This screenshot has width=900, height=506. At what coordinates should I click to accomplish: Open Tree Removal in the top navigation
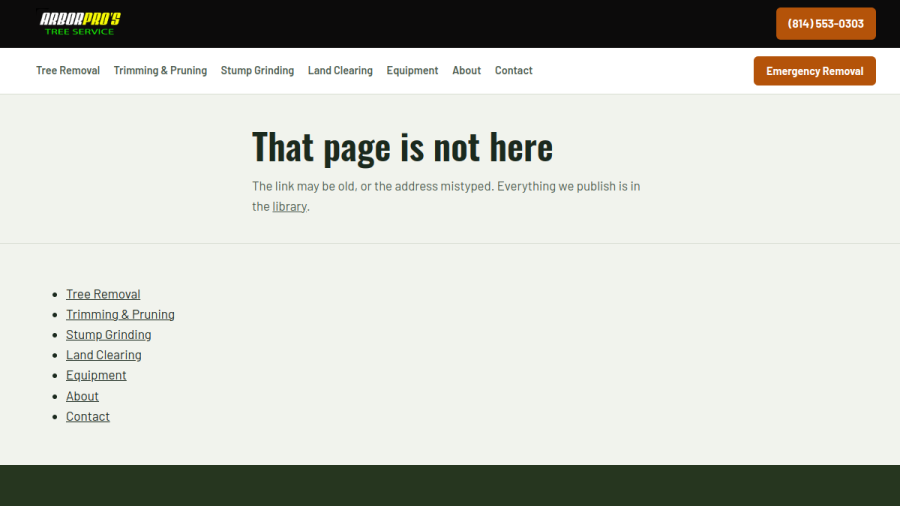[68, 70]
